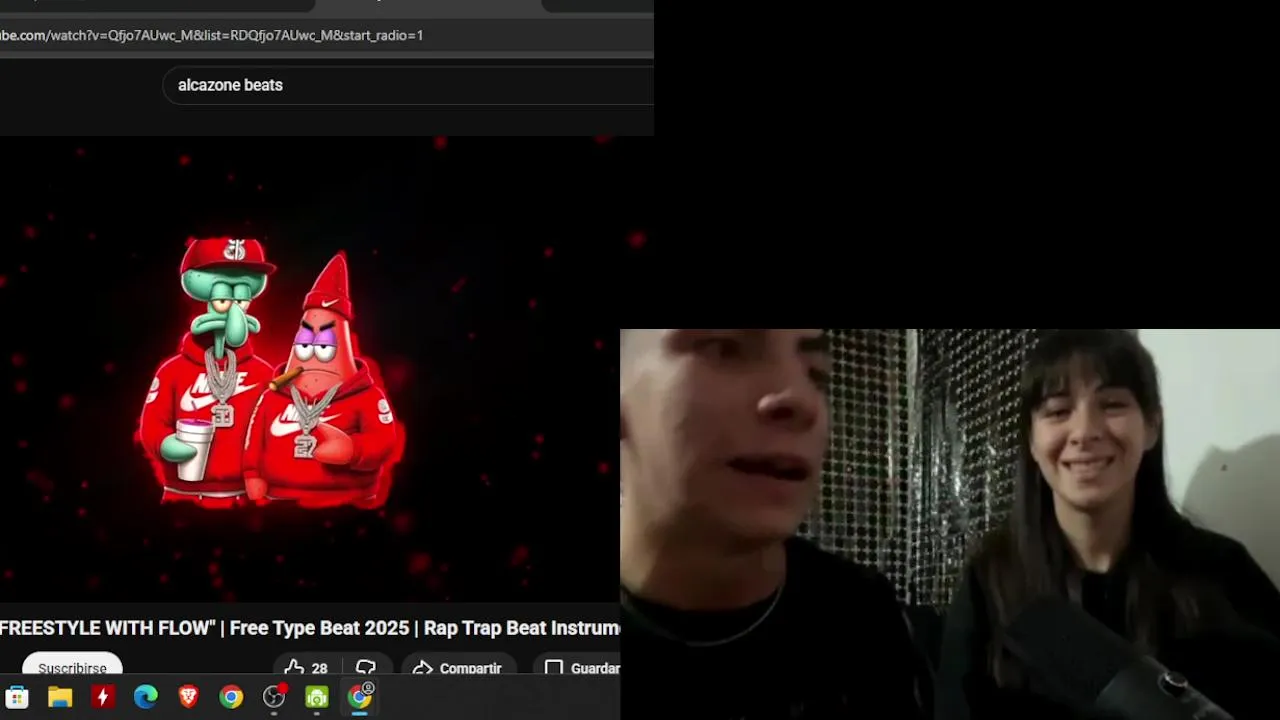Screen dimensions: 1280x720
Task: Click the 'alcazone beats' search field
Action: [408, 85]
